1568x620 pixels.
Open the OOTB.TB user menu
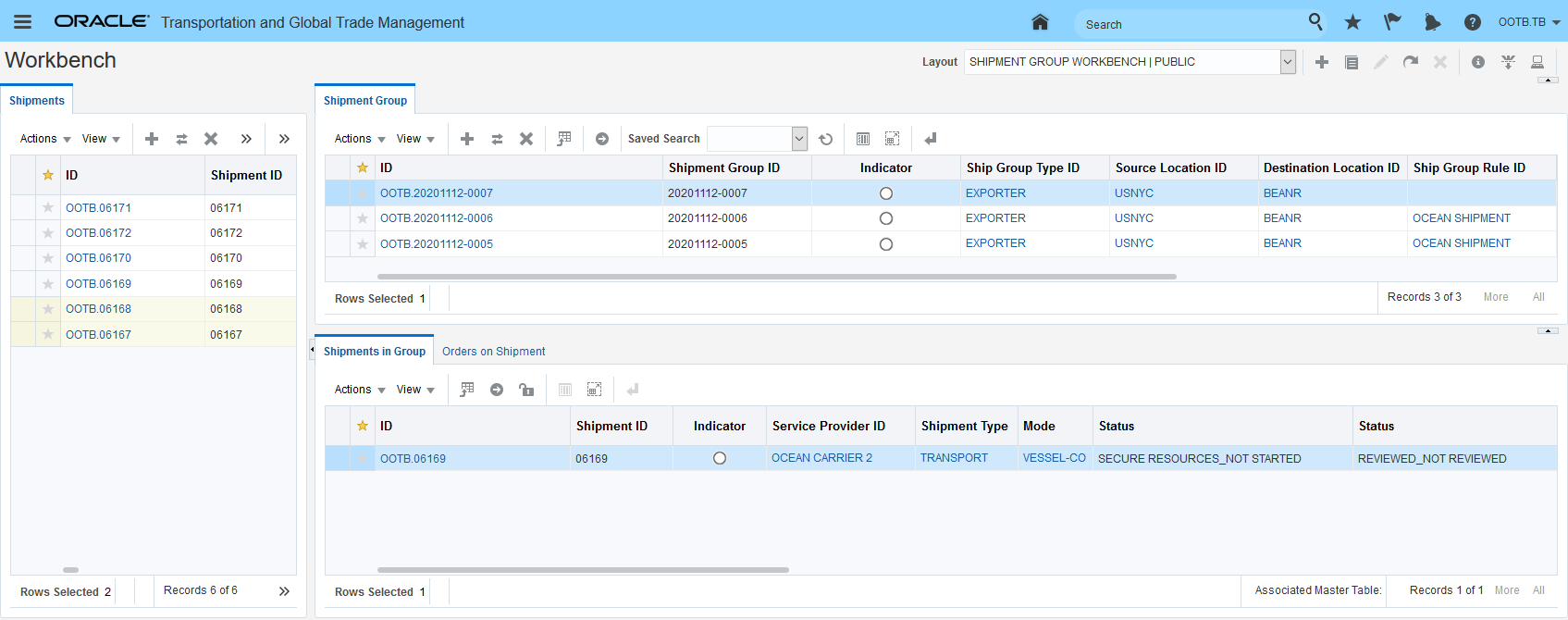point(1528,22)
